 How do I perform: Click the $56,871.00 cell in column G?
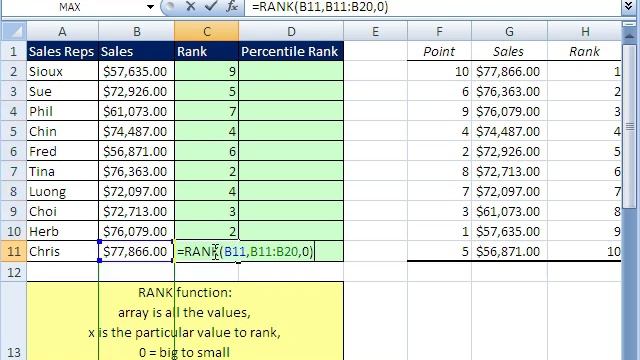509,251
